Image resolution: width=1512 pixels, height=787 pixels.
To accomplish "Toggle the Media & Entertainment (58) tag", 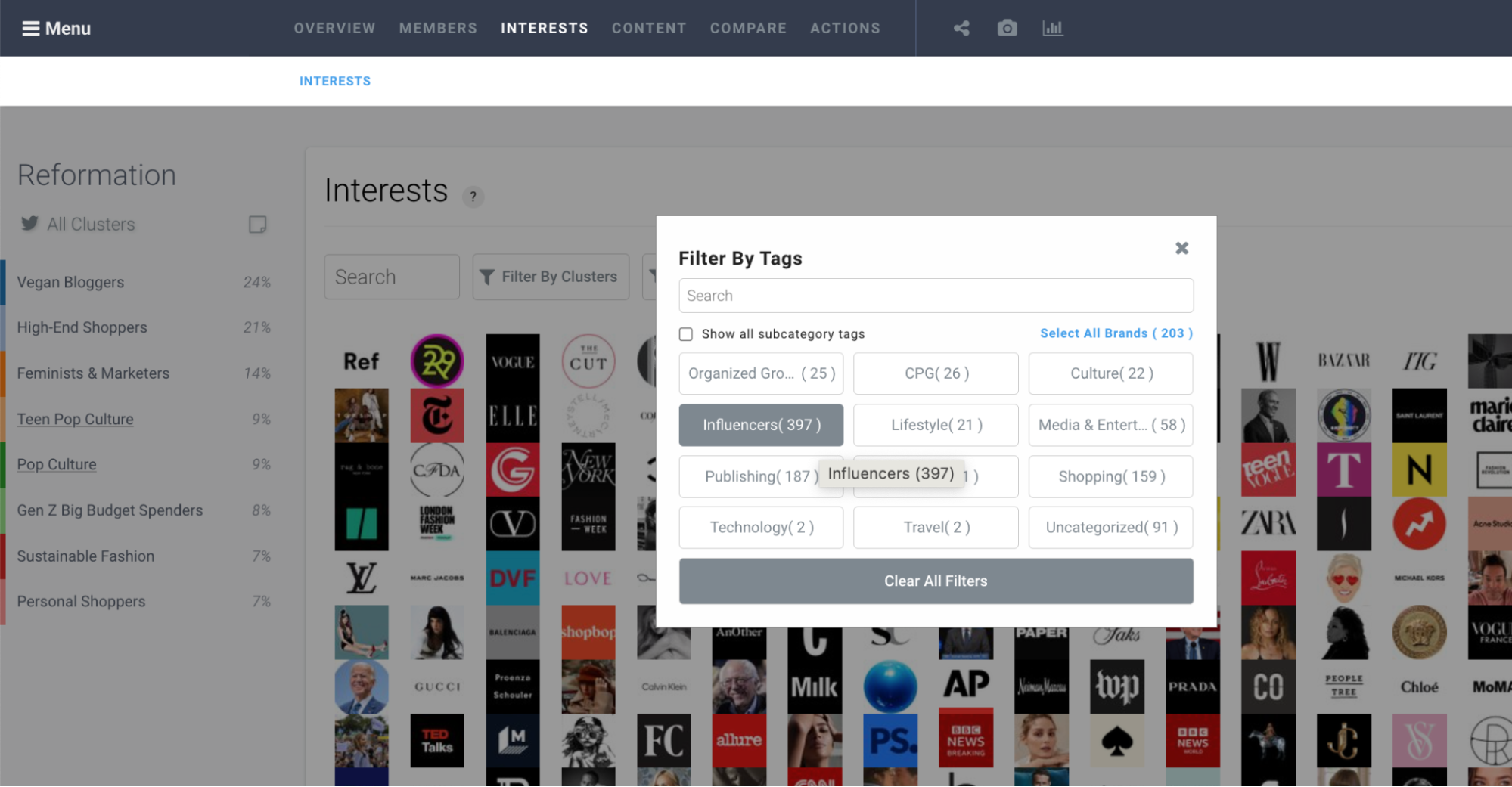I will tap(1110, 425).
